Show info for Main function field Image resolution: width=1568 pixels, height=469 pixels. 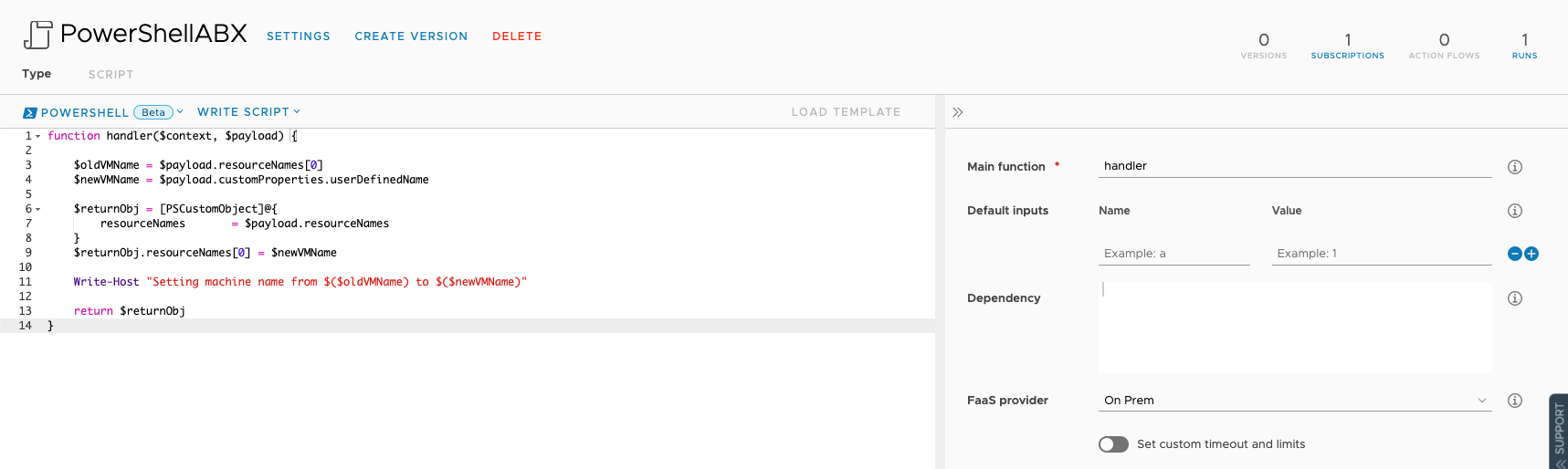[x=1514, y=167]
